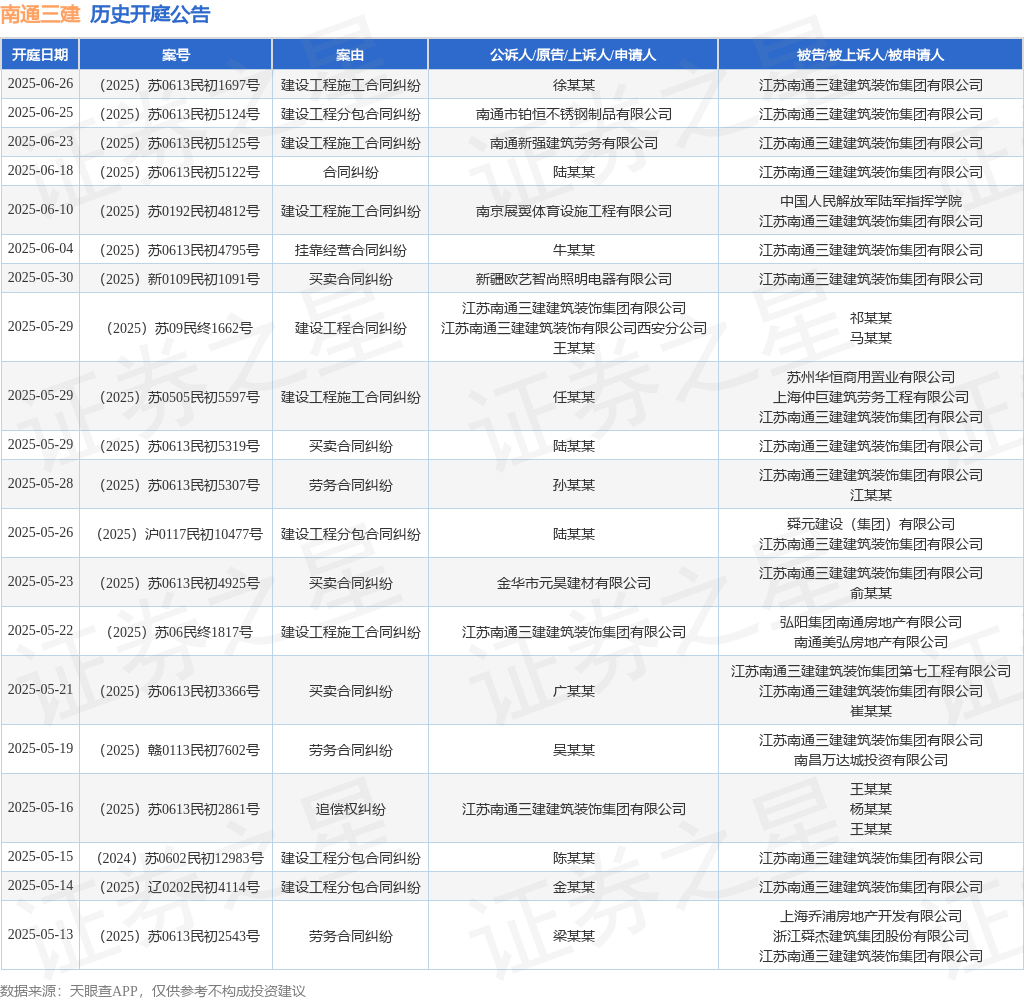Click the 被告/被上诉人/被申请人 column header

tap(871, 55)
